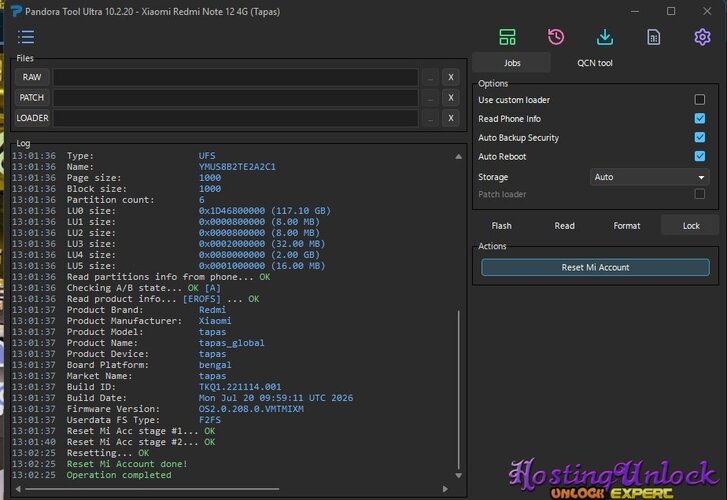Click the PATCH label button
Screen dimensions: 727x500
click(32, 98)
